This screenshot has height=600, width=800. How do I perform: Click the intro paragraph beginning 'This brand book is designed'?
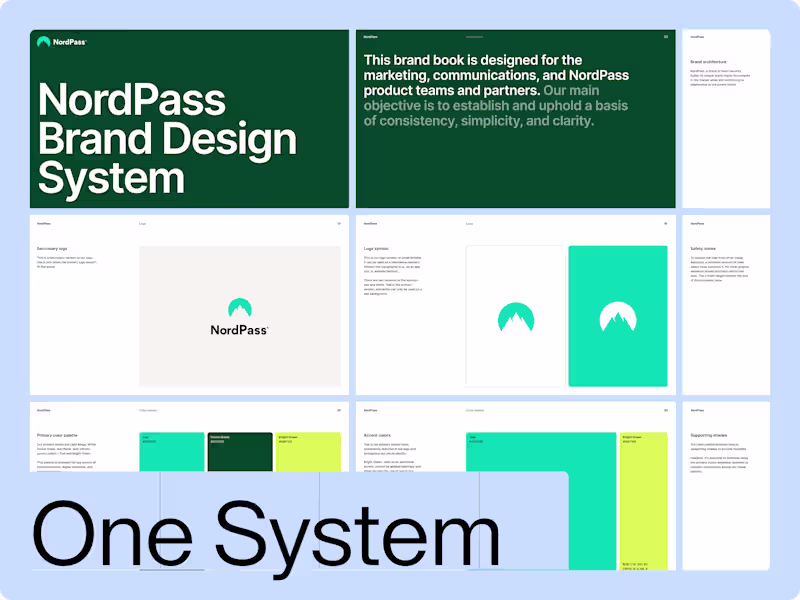pos(496,90)
